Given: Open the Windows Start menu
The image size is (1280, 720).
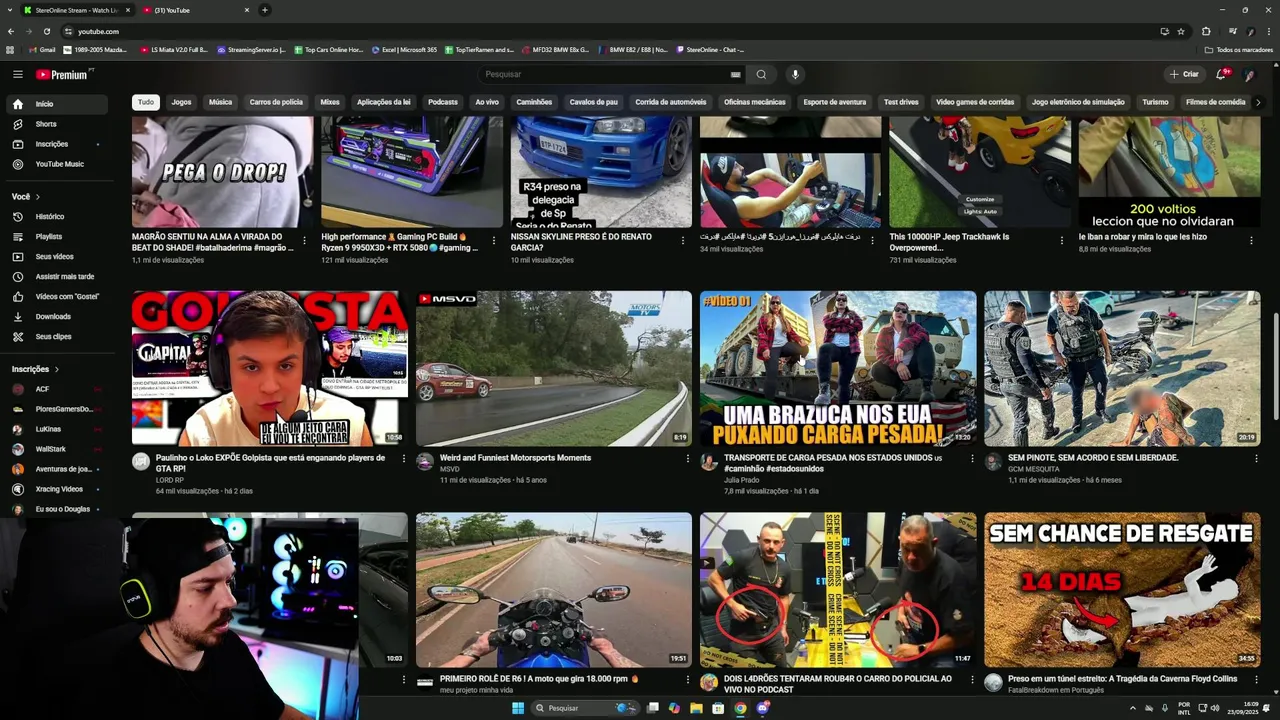Looking at the screenshot, I should tap(518, 708).
